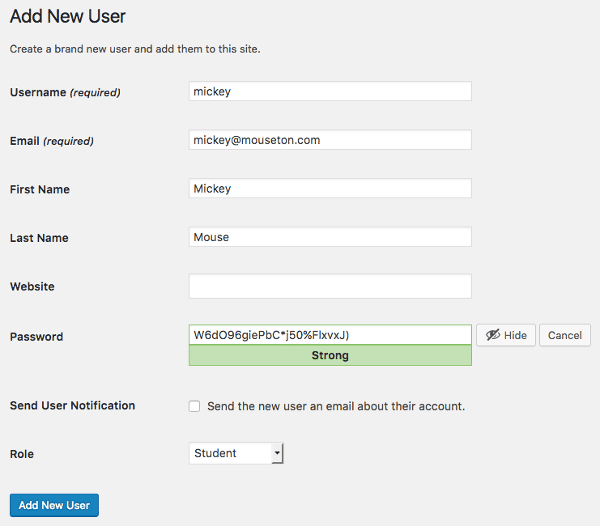Select the Last Name input box
The height and width of the screenshot is (526, 600).
coord(330,237)
